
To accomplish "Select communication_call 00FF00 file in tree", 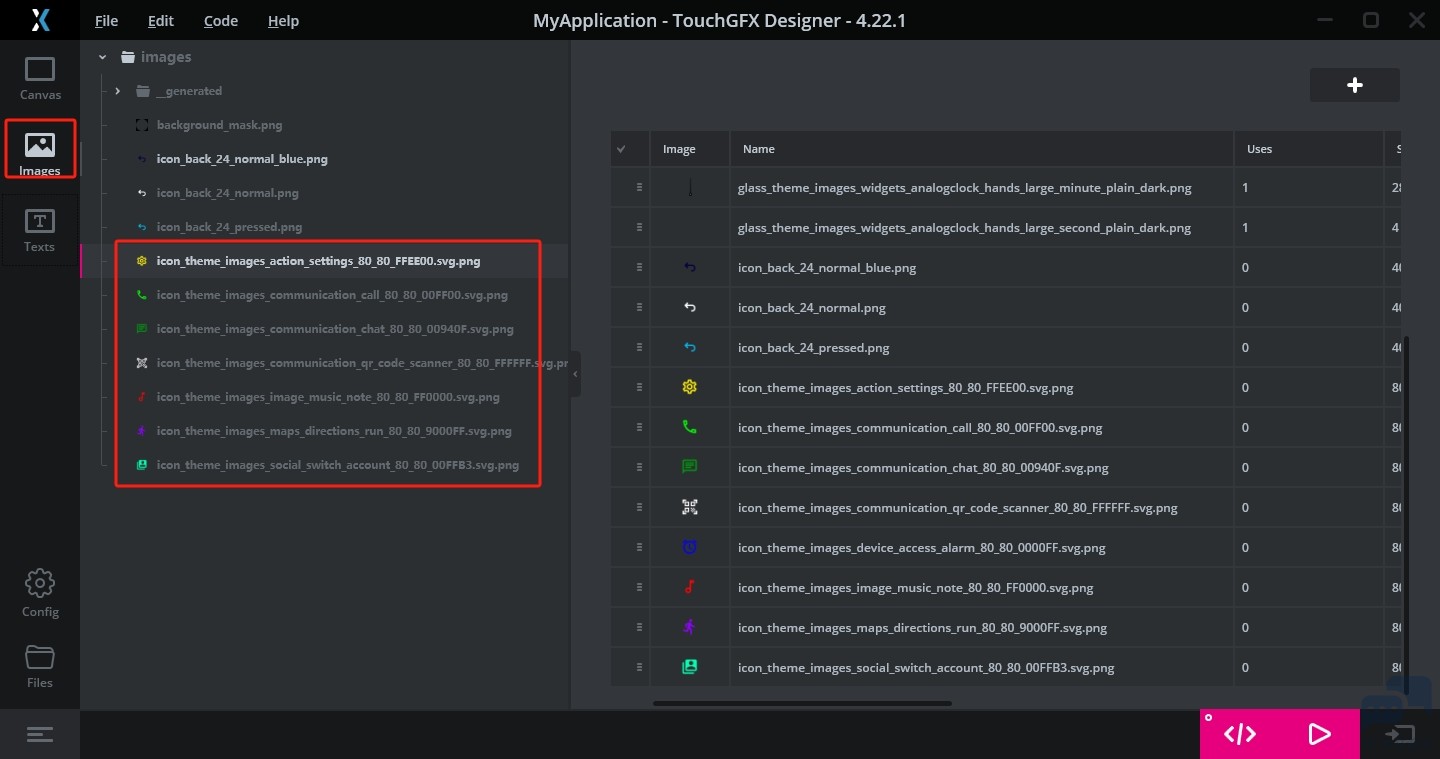I will point(332,295).
